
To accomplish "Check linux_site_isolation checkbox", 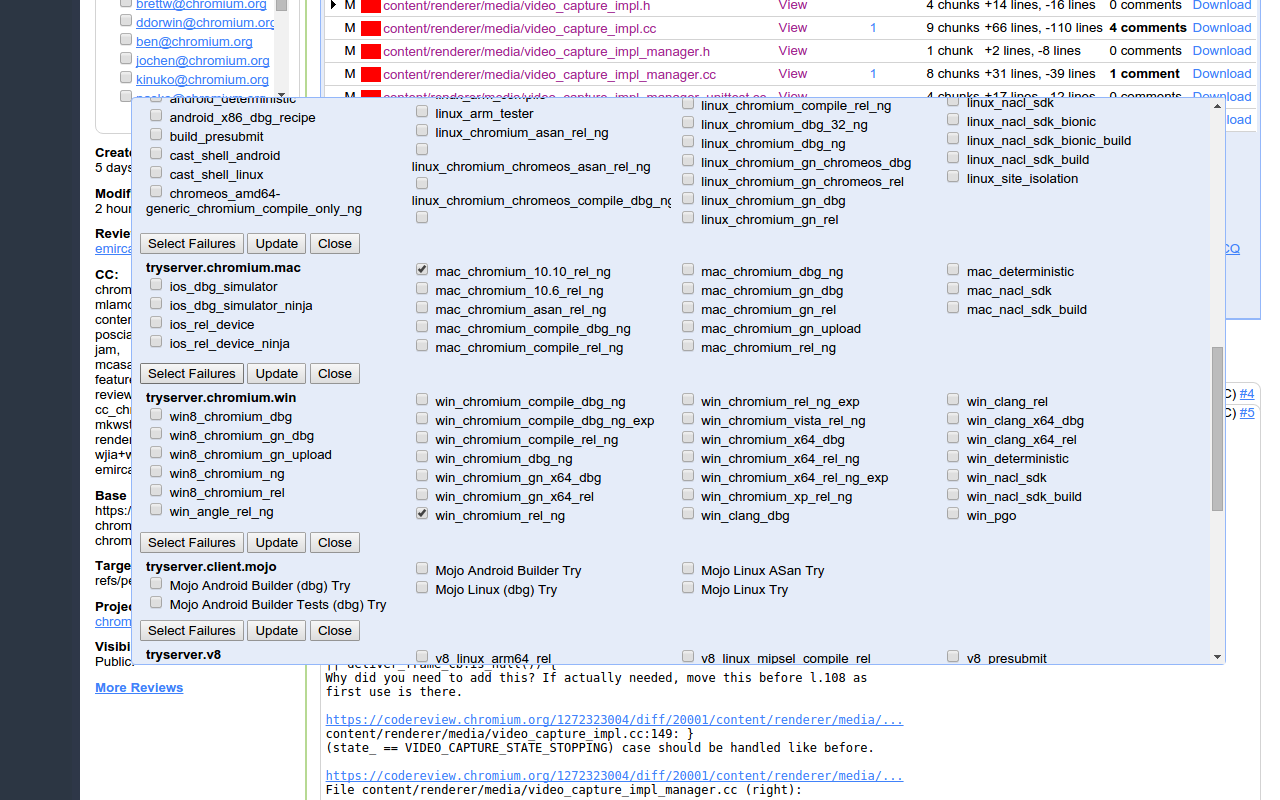I will 953,177.
